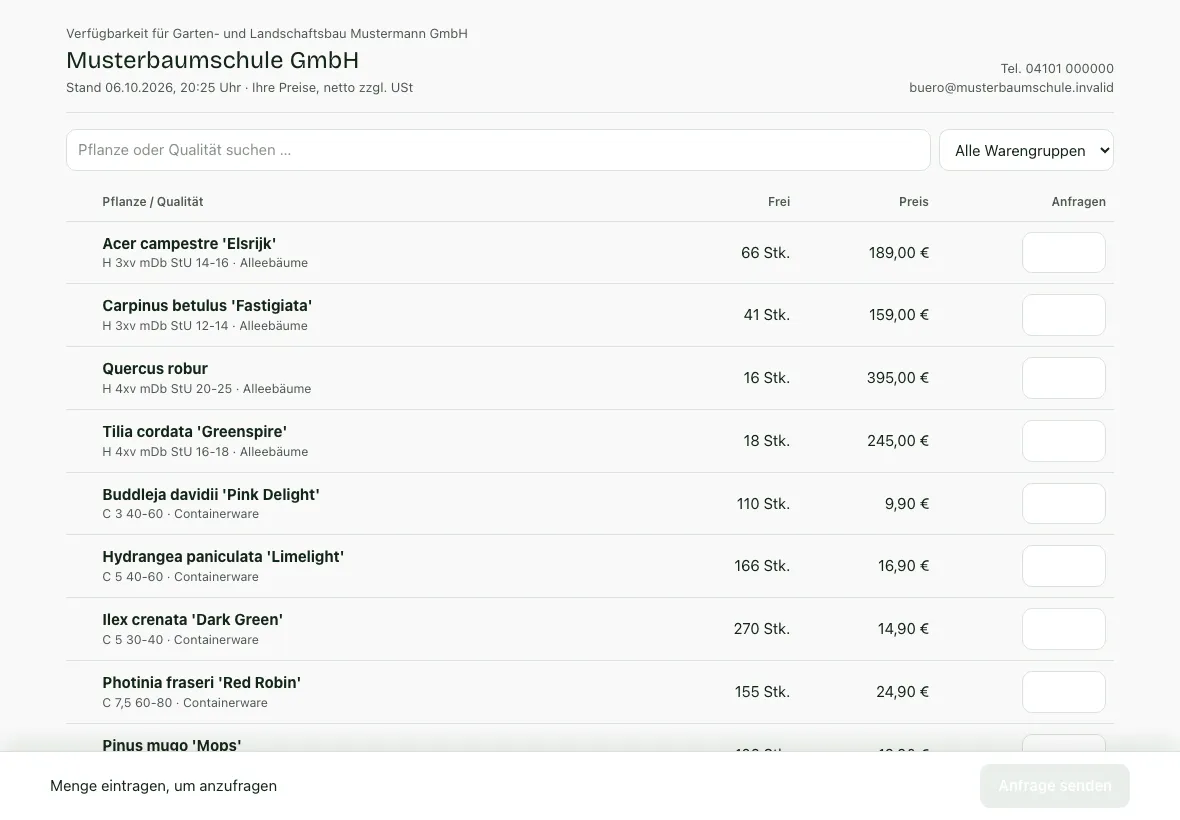
Task: Focus quantity field for Acer campestre 'Elsrijk'
Action: coord(1063,253)
